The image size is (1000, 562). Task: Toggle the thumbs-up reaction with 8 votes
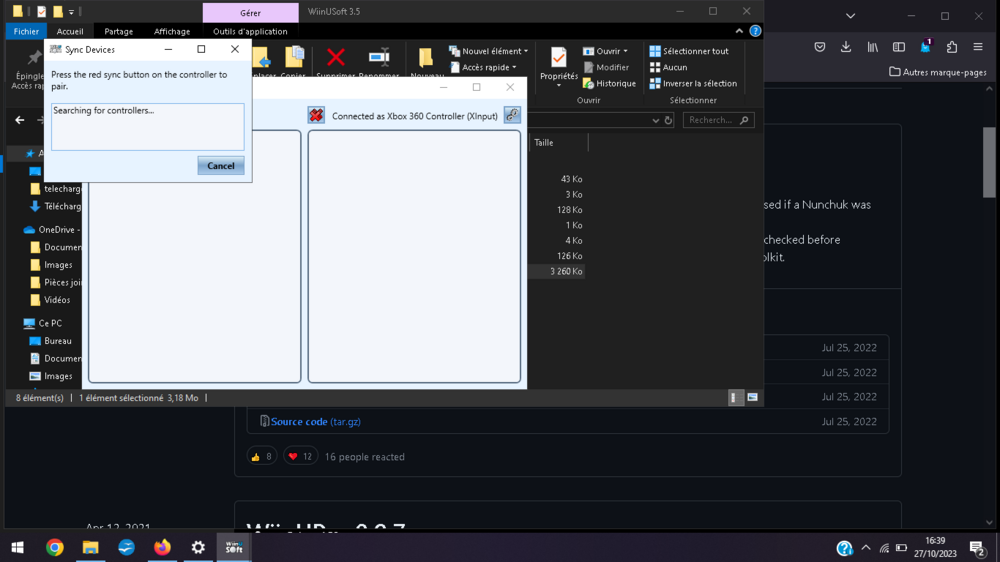tap(262, 456)
